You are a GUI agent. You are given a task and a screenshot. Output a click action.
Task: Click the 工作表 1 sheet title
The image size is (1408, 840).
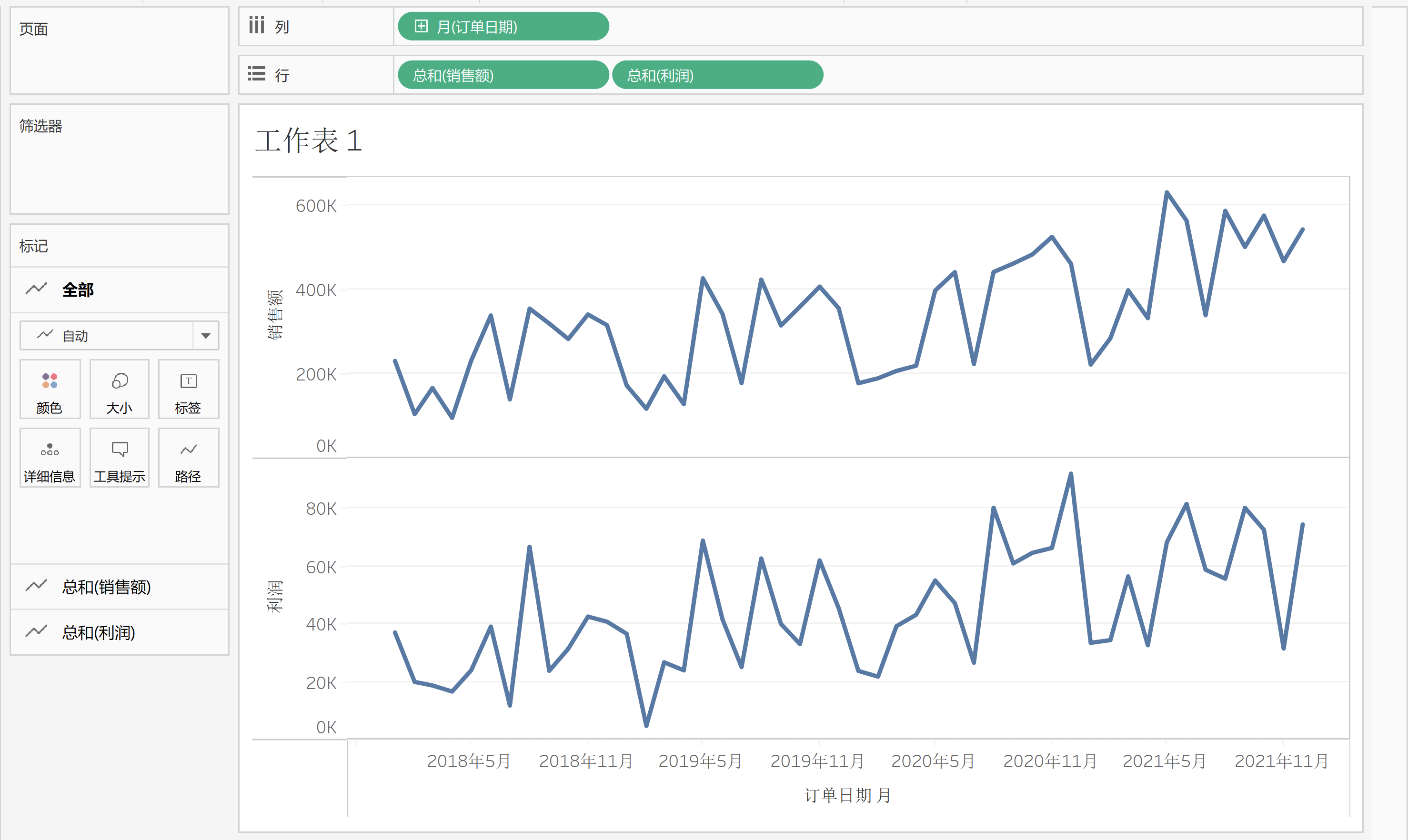pyautogui.click(x=309, y=140)
